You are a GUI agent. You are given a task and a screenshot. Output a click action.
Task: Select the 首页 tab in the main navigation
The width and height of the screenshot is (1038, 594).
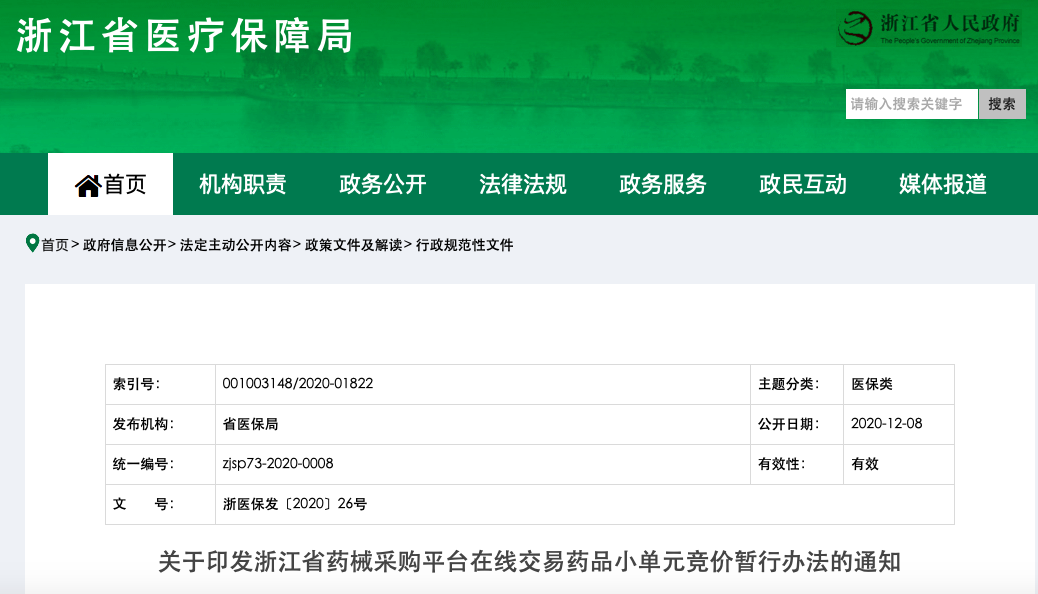(110, 183)
